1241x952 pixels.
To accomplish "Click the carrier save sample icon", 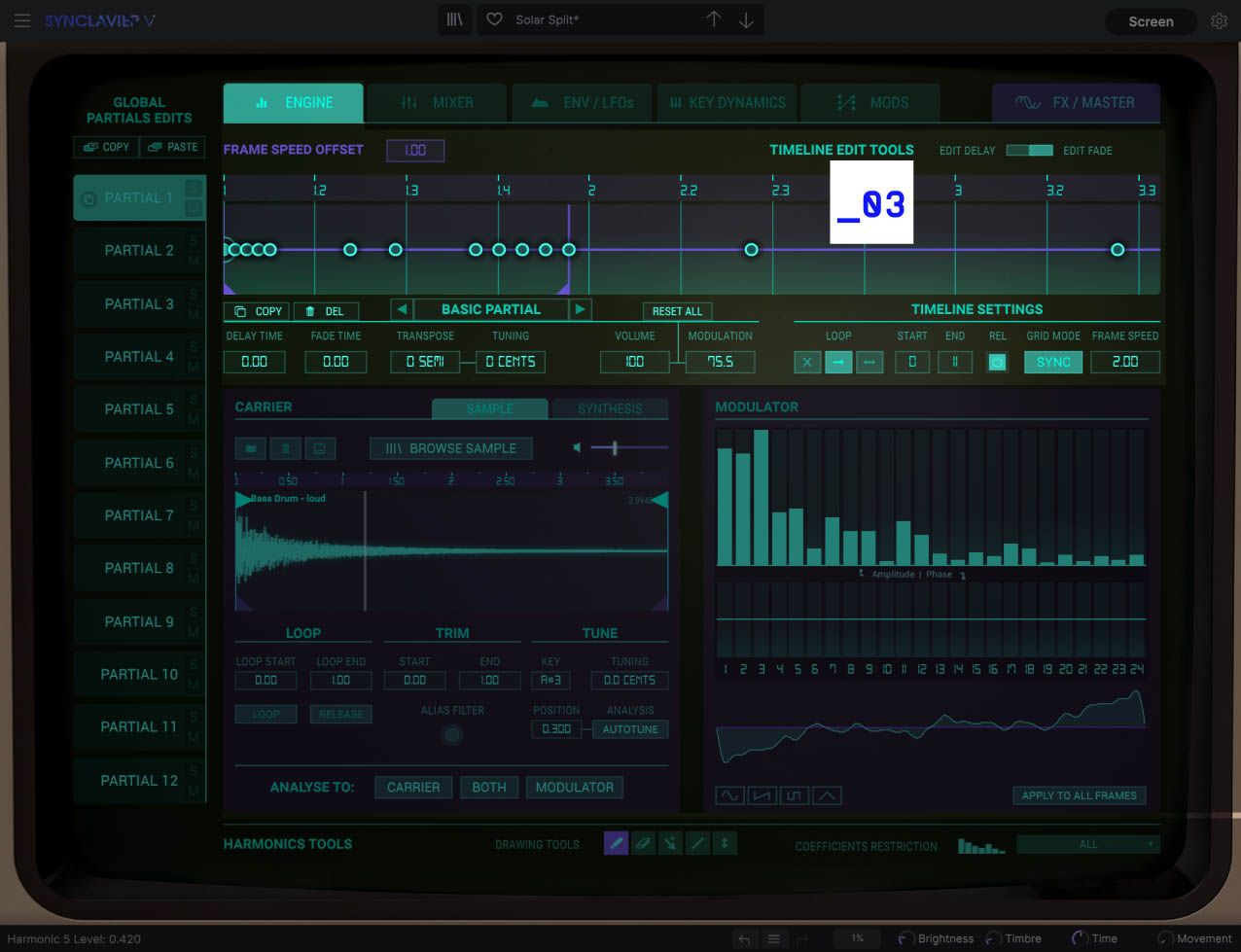I will (320, 448).
